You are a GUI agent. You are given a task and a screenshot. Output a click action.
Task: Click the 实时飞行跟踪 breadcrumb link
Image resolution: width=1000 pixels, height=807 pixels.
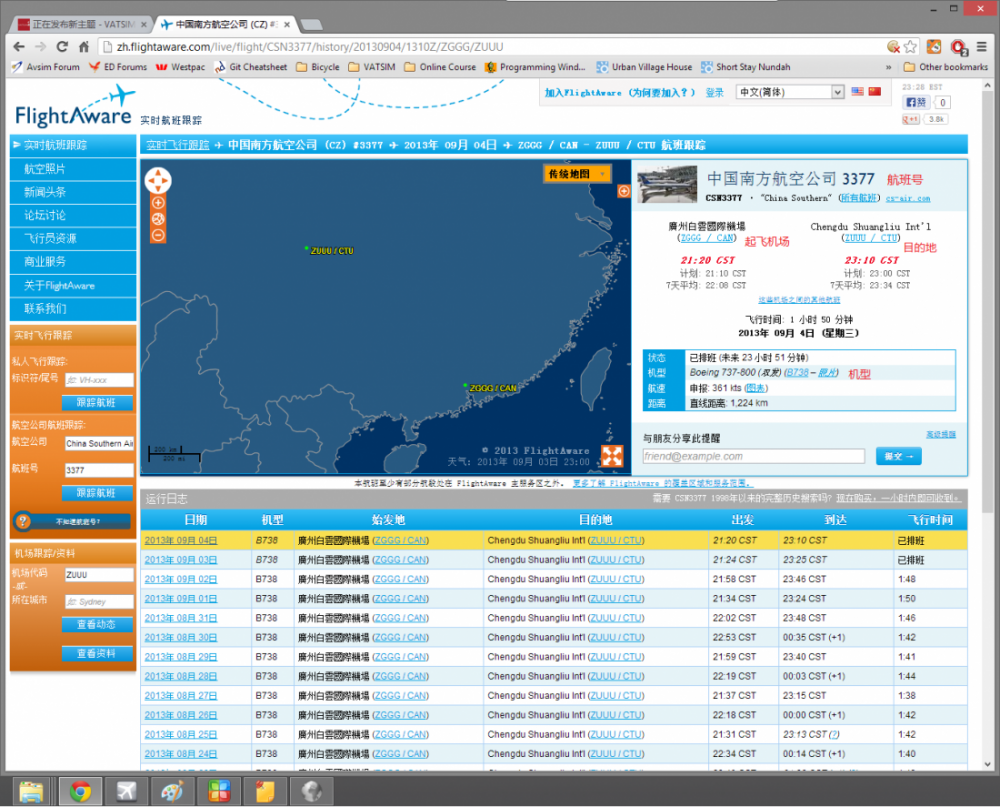[178, 145]
